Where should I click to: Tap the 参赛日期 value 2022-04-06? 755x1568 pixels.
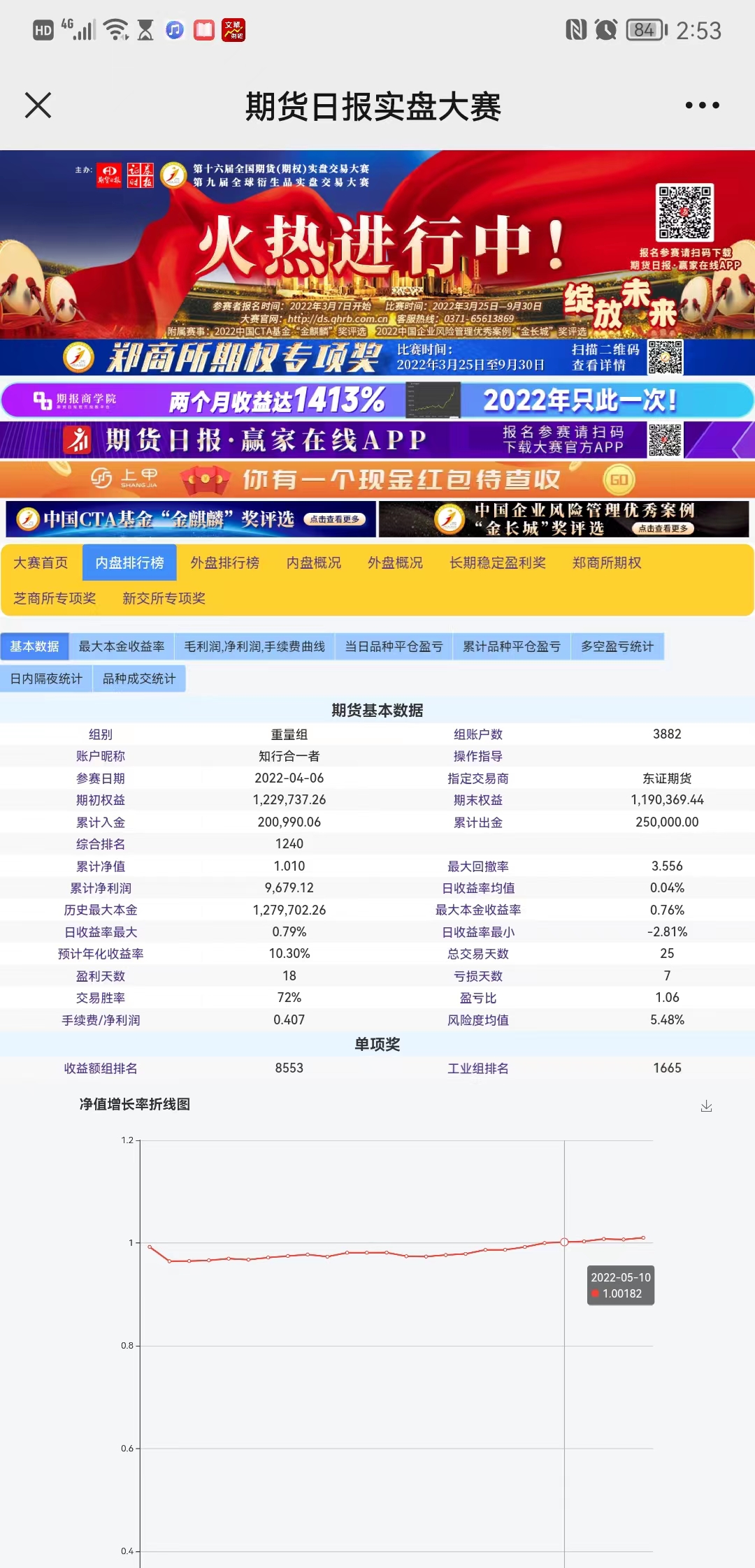point(289,778)
